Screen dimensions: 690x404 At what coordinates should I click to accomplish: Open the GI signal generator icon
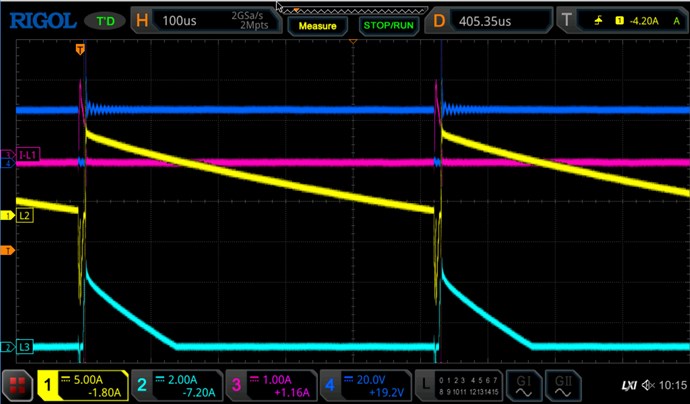click(524, 386)
